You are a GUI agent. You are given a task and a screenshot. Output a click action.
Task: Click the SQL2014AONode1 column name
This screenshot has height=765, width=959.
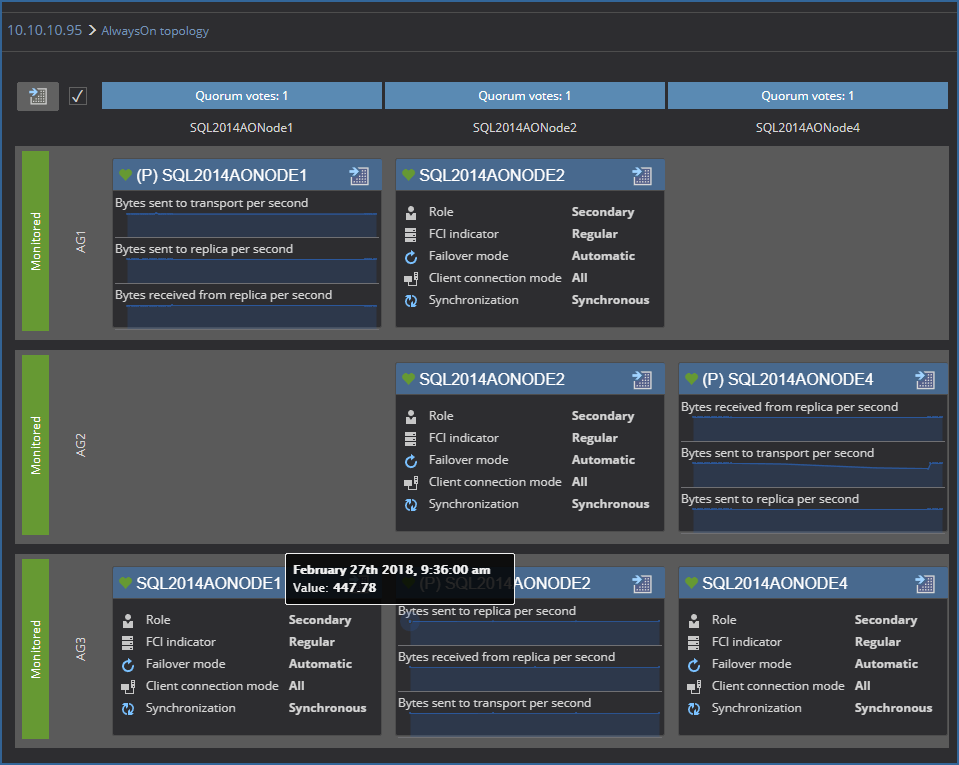click(x=242, y=128)
